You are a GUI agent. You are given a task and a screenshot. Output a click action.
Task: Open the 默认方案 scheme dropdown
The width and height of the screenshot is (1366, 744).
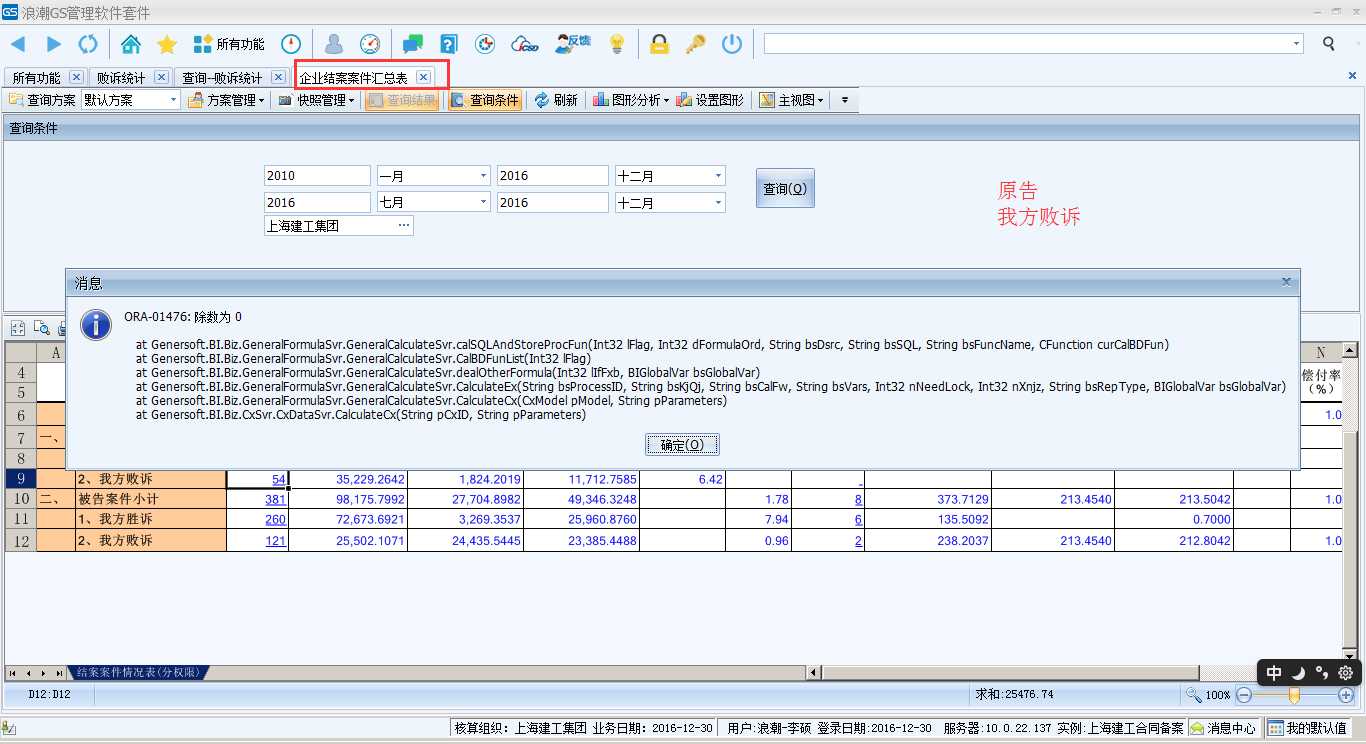[x=173, y=100]
